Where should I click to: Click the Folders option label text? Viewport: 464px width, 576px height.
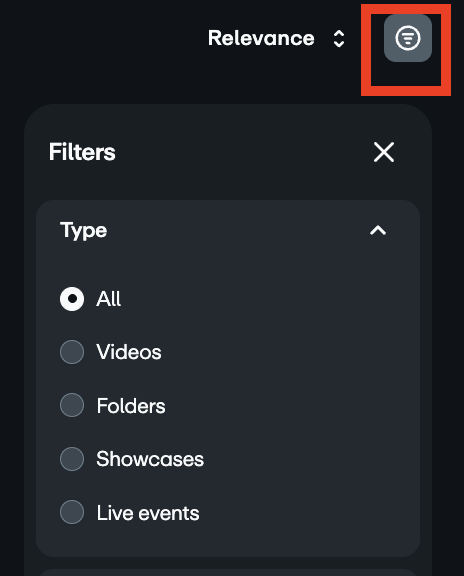(131, 406)
